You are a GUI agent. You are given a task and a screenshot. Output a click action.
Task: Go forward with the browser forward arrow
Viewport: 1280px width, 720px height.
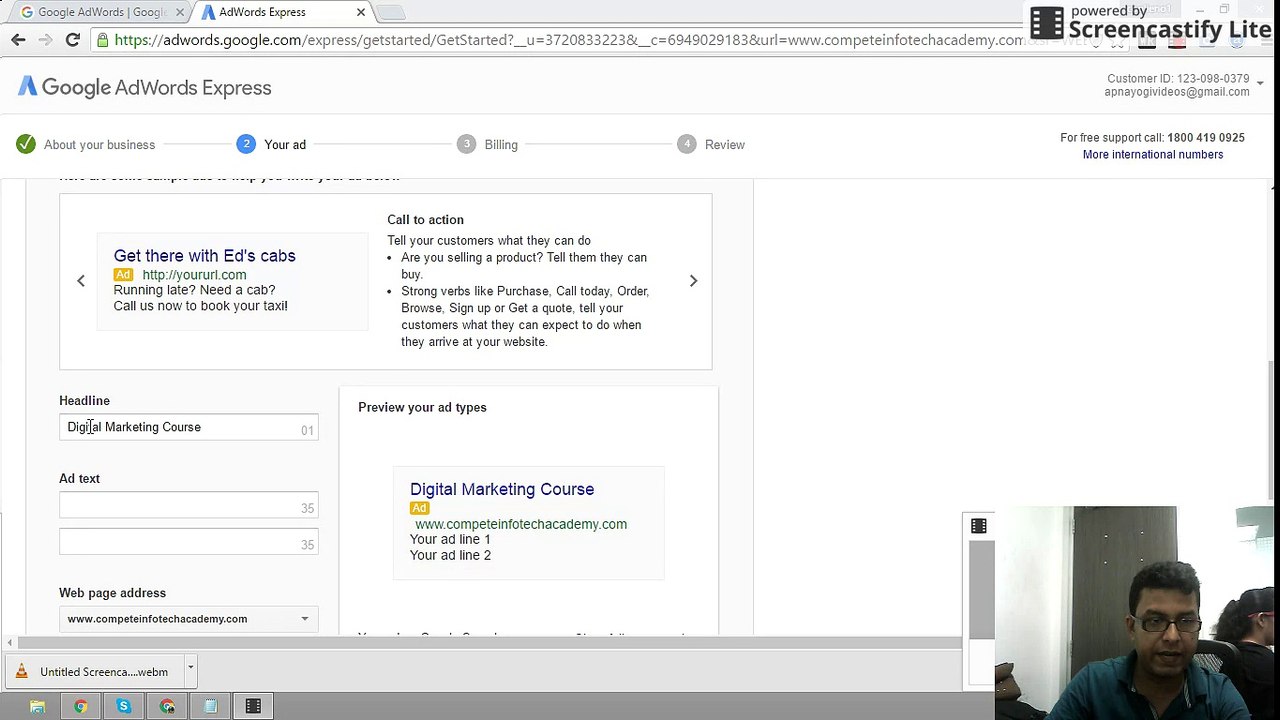pyautogui.click(x=45, y=40)
